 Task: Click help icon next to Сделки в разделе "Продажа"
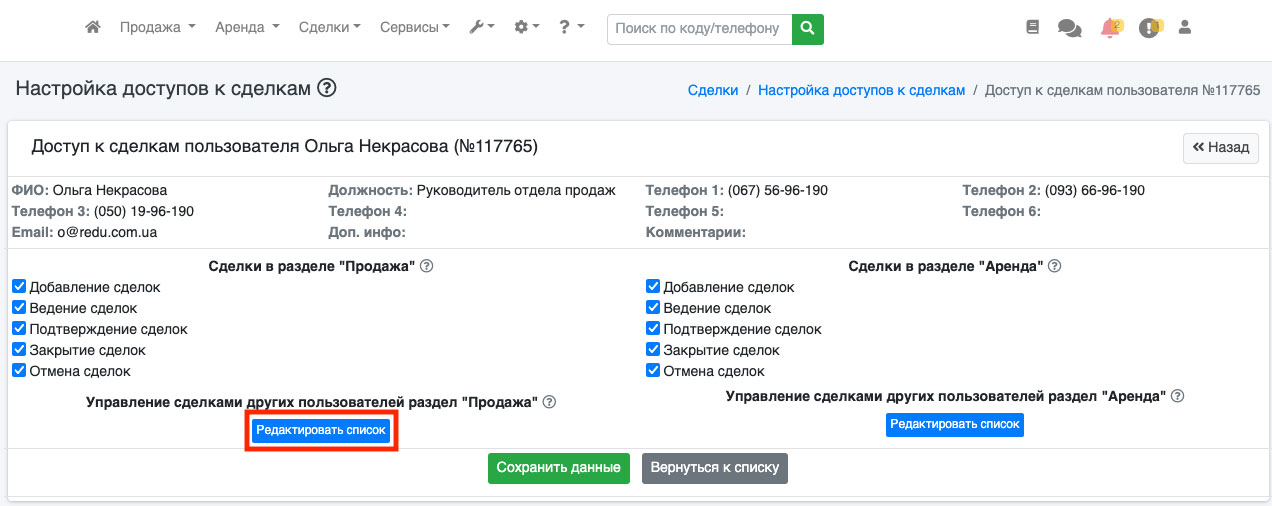click(x=427, y=266)
